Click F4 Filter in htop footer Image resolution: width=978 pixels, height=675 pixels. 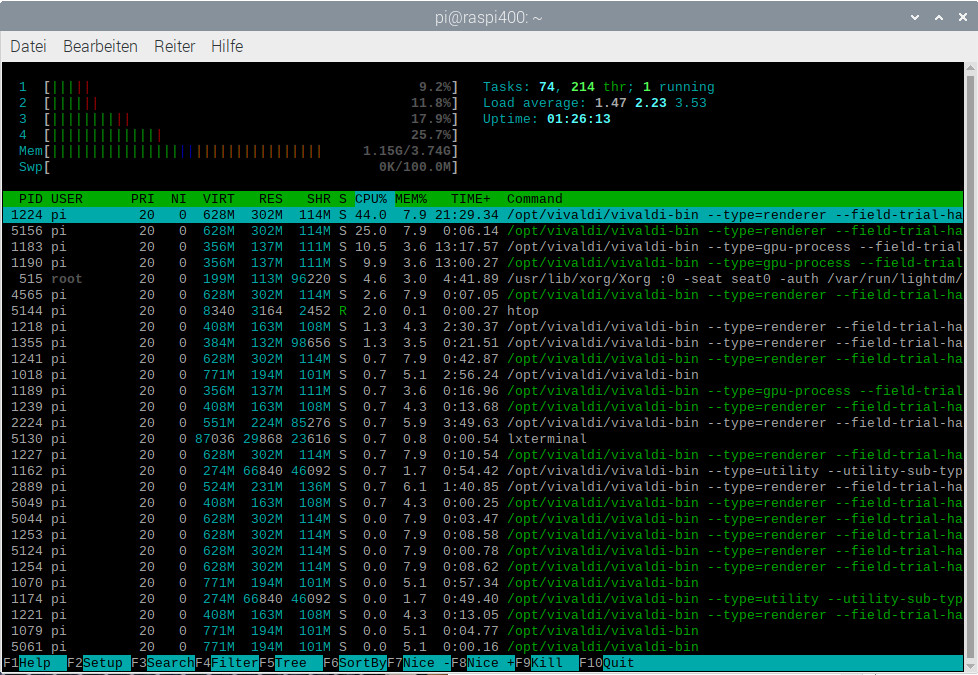[227, 663]
